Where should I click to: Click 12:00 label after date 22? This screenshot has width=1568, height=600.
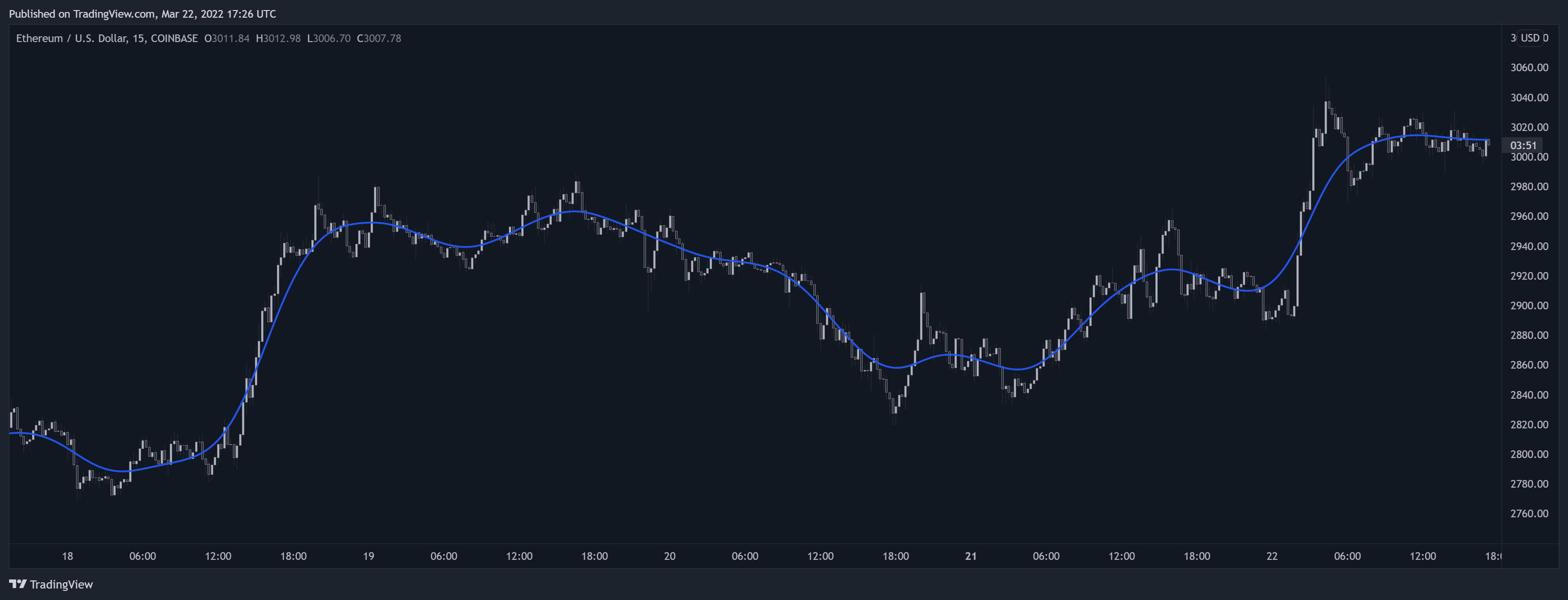[1423, 556]
